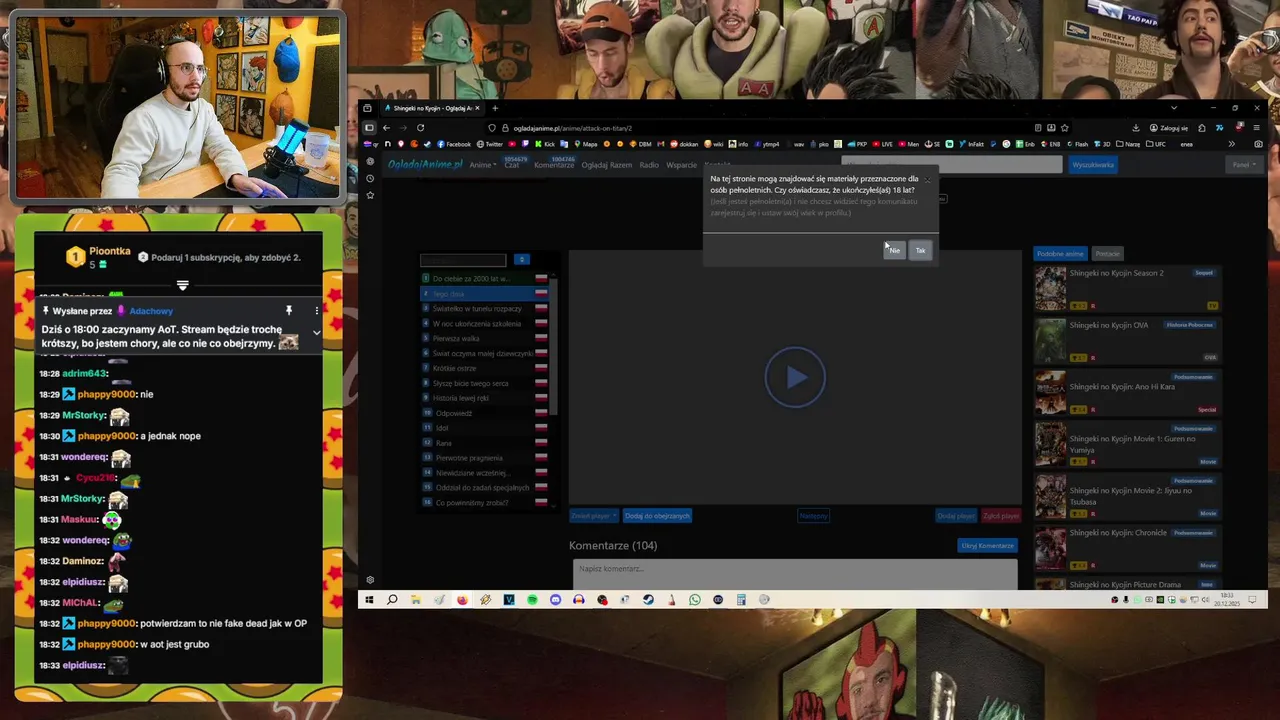Open the Twitter bookmark
Screen dimensions: 1280x720
point(490,144)
